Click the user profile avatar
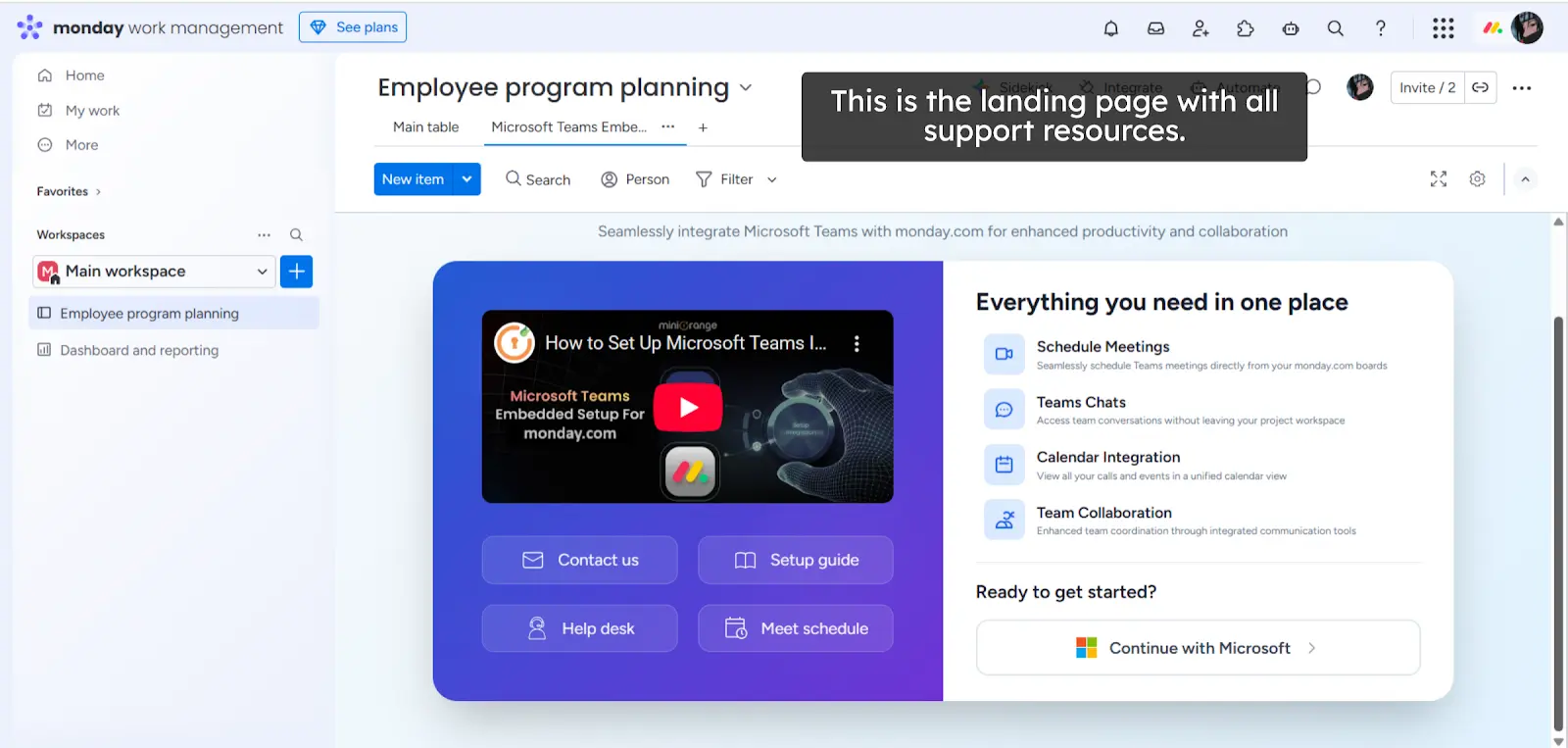Viewport: 1568px width, 748px height. pos(1527,27)
